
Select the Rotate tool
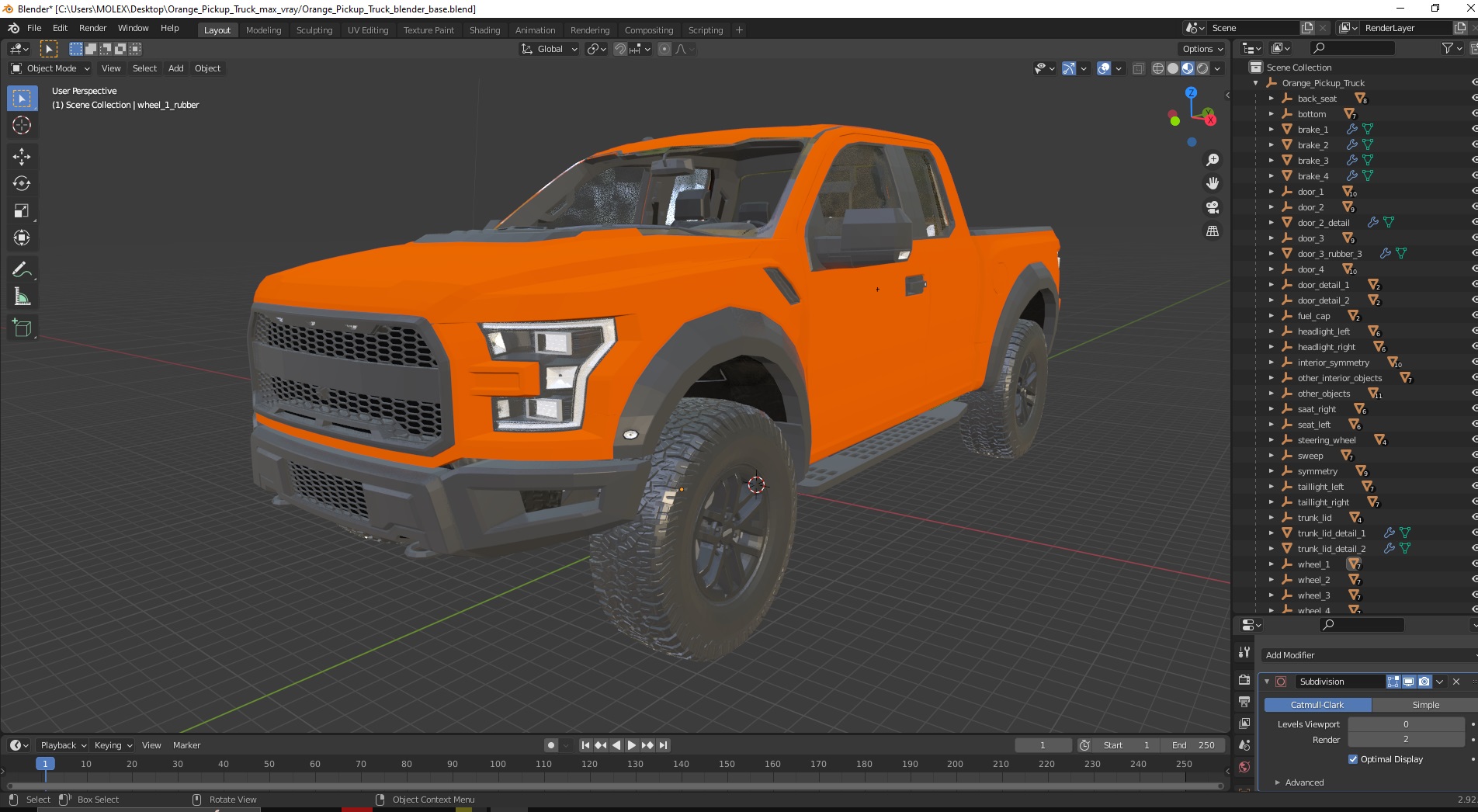click(22, 184)
